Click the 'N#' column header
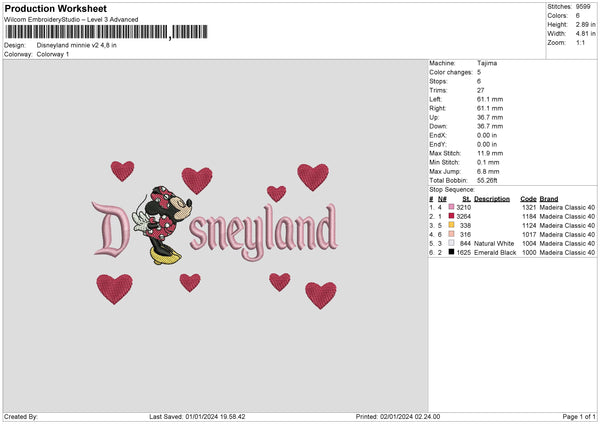The image size is (600, 424). pyautogui.click(x=442, y=199)
